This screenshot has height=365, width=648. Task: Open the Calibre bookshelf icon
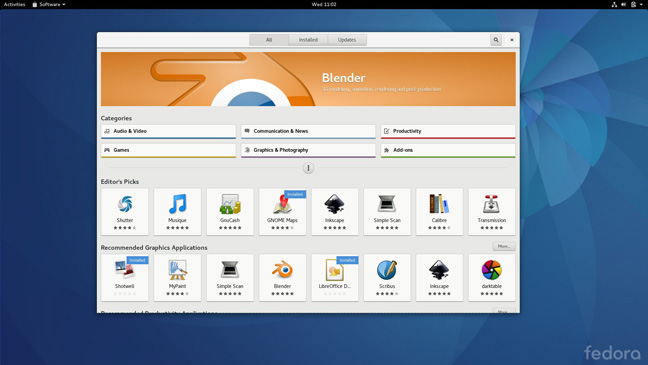pyautogui.click(x=439, y=204)
